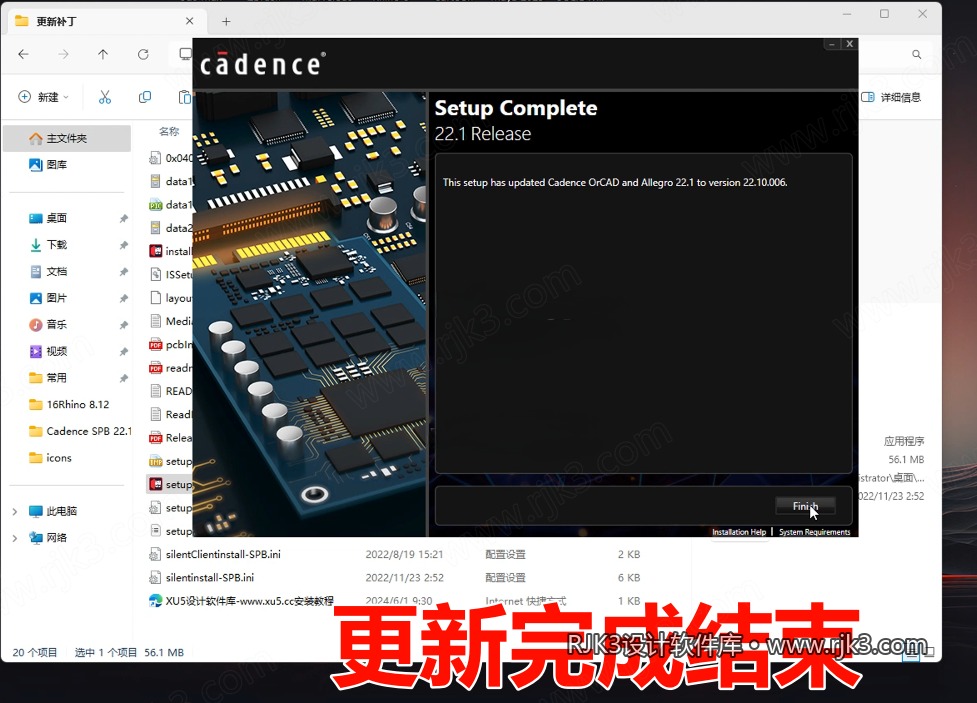Close the Cadence setup window
The image size is (977, 703).
pos(849,44)
